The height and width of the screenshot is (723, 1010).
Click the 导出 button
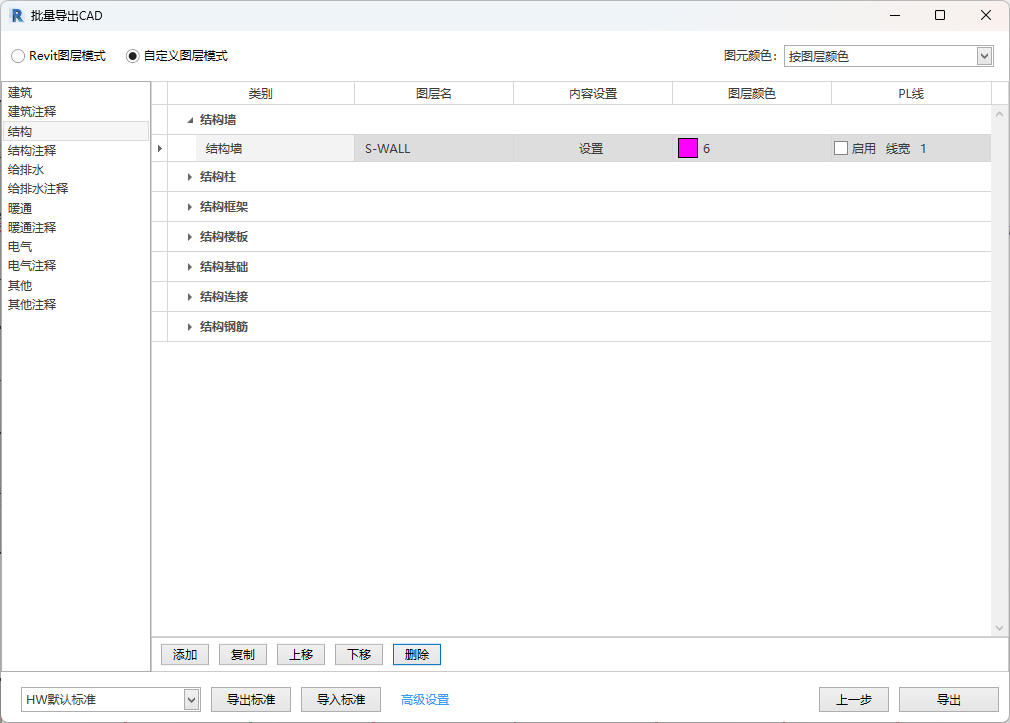click(948, 700)
